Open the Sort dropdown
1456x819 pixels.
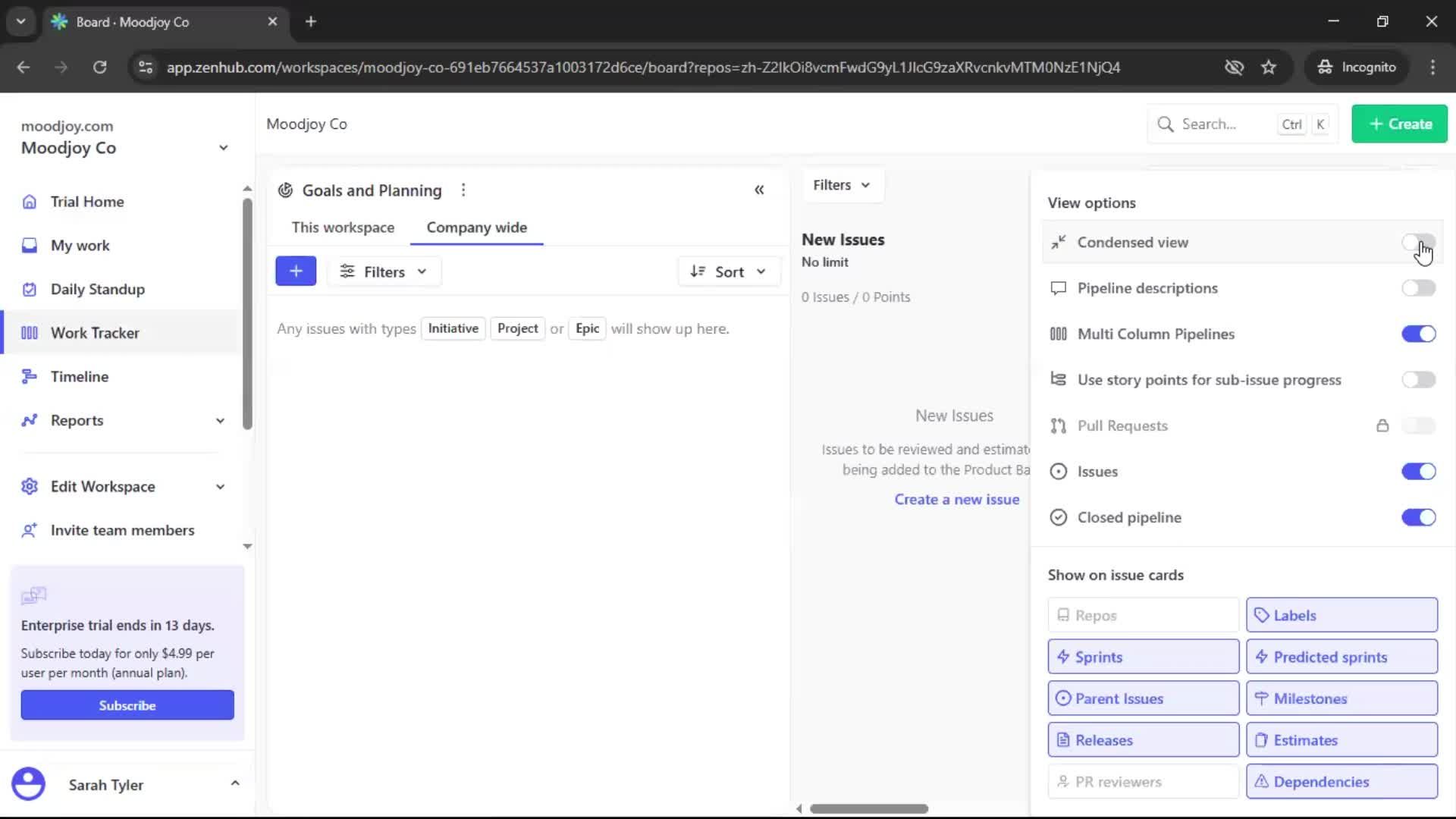[728, 271]
